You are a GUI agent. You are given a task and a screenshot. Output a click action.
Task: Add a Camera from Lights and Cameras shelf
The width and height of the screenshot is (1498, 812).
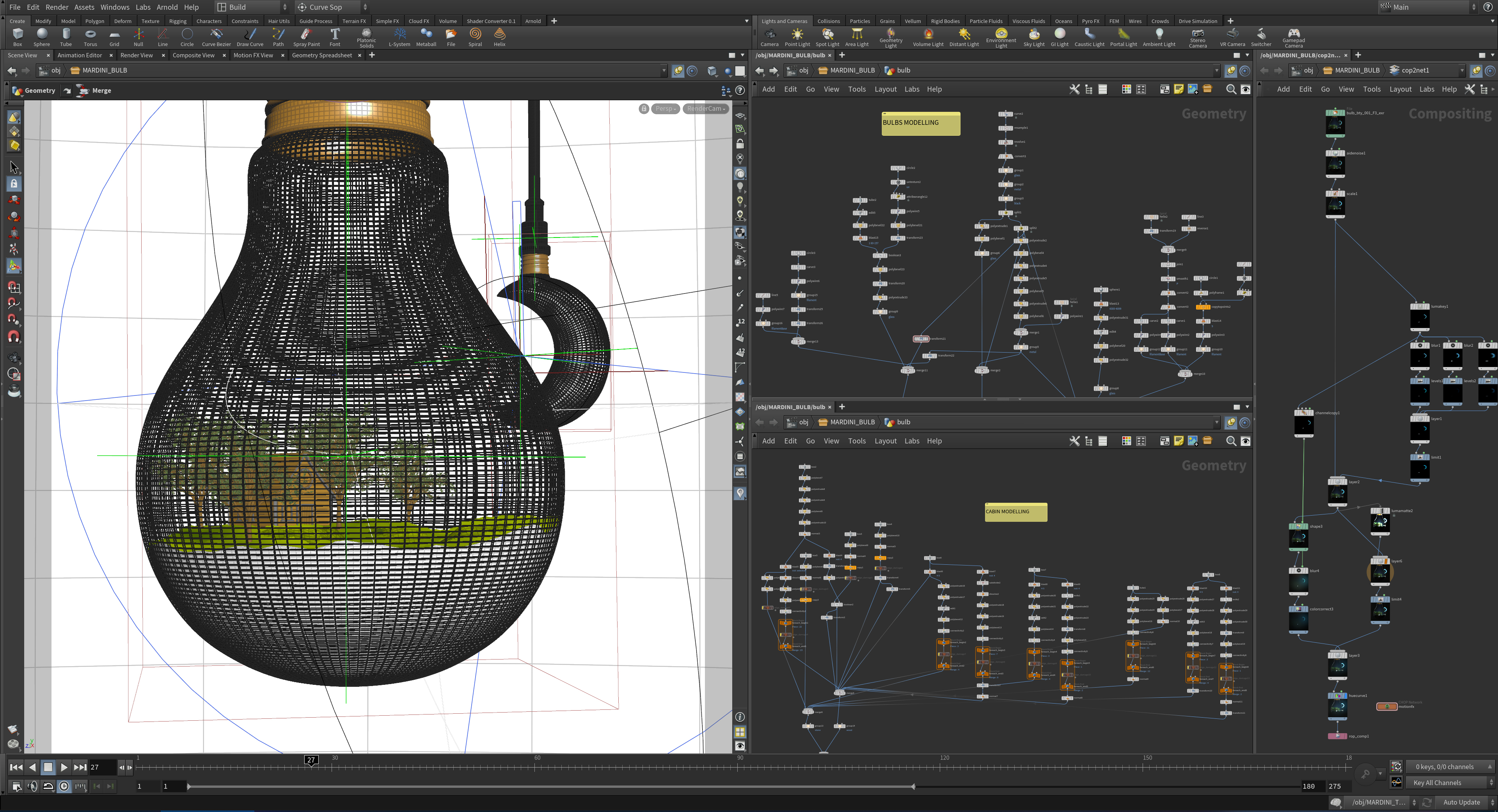(769, 37)
